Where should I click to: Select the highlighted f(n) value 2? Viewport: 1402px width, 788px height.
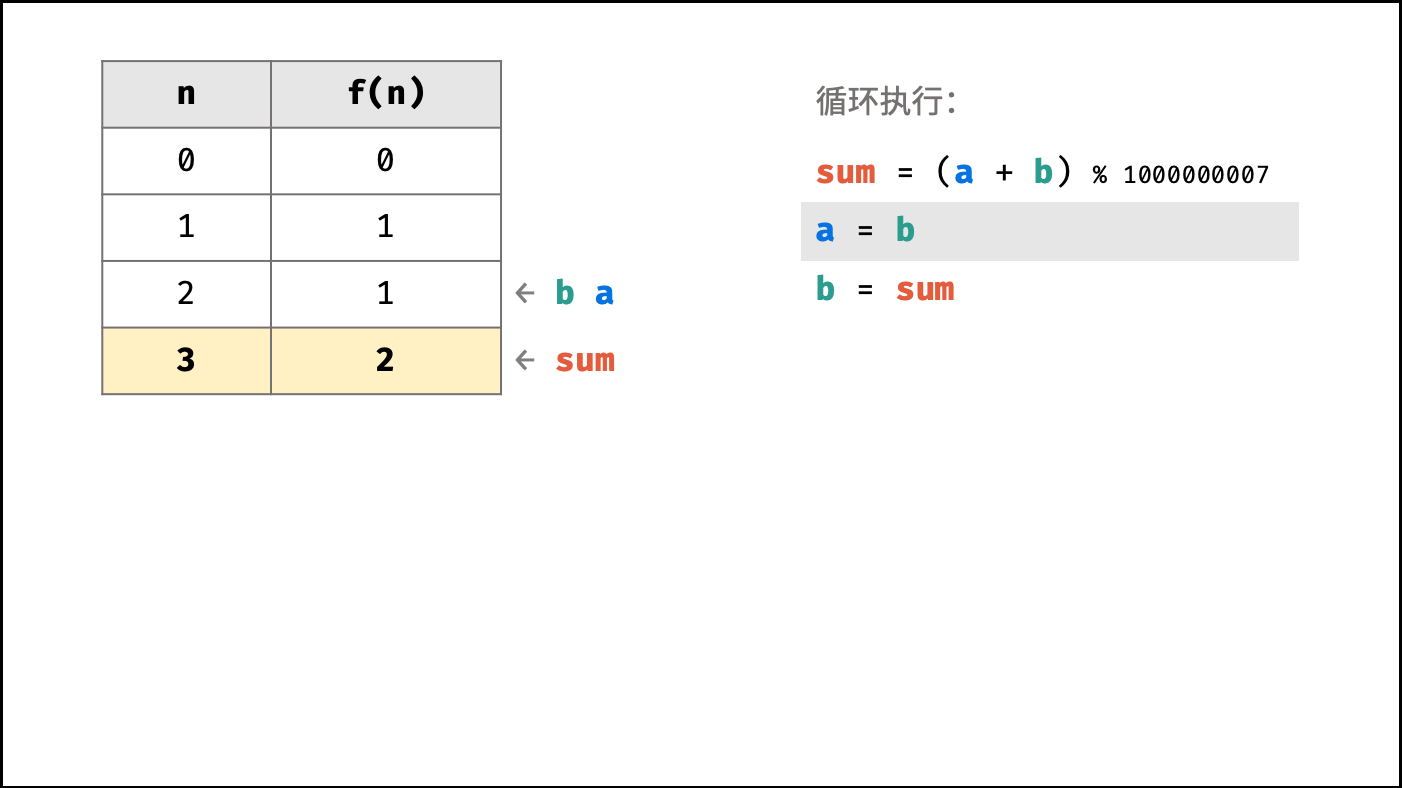click(x=386, y=361)
